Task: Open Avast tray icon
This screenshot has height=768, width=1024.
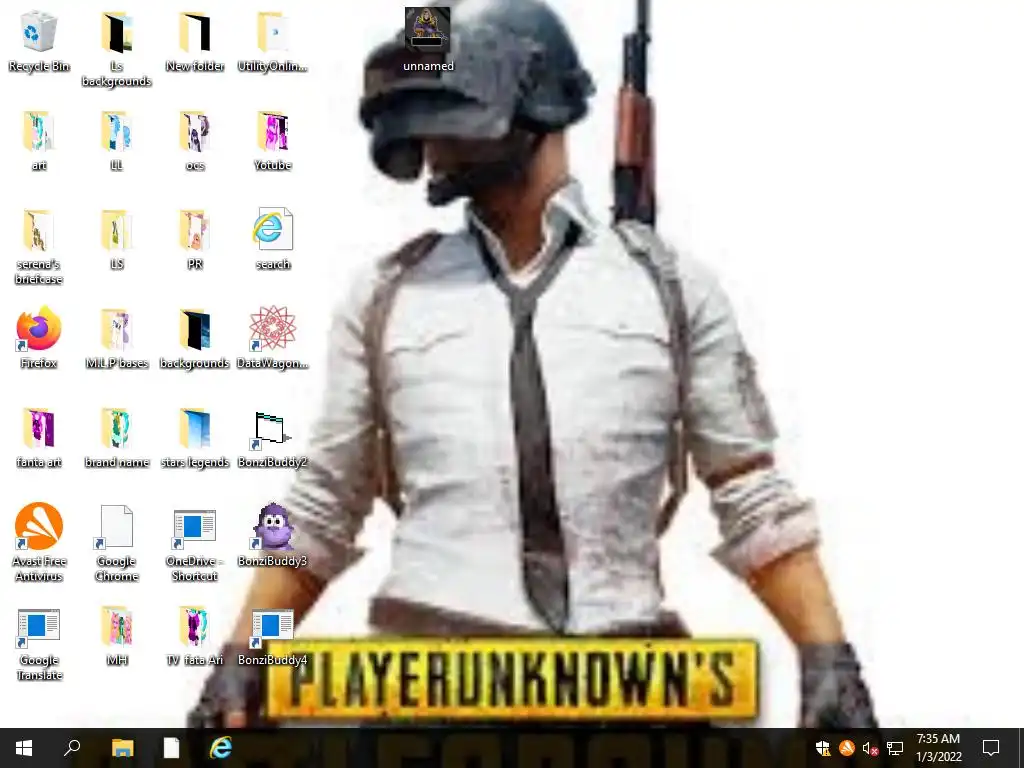Action: click(x=846, y=748)
